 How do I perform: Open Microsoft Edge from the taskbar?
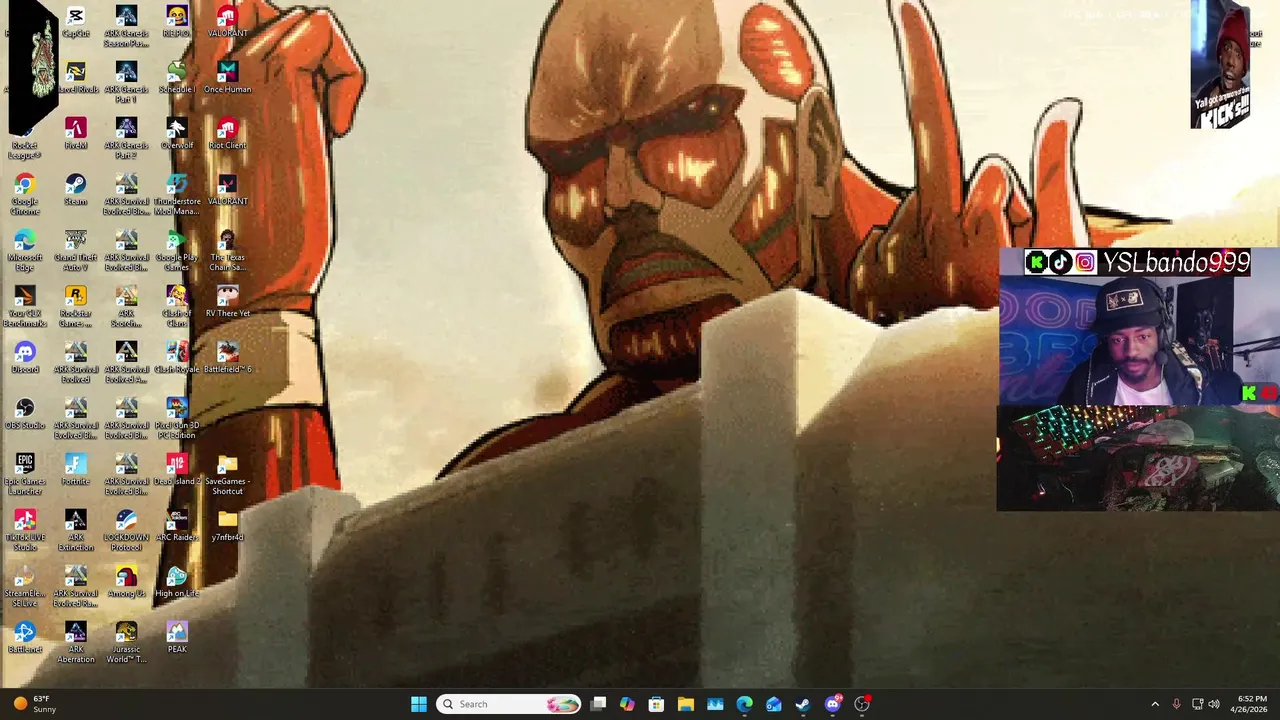745,704
